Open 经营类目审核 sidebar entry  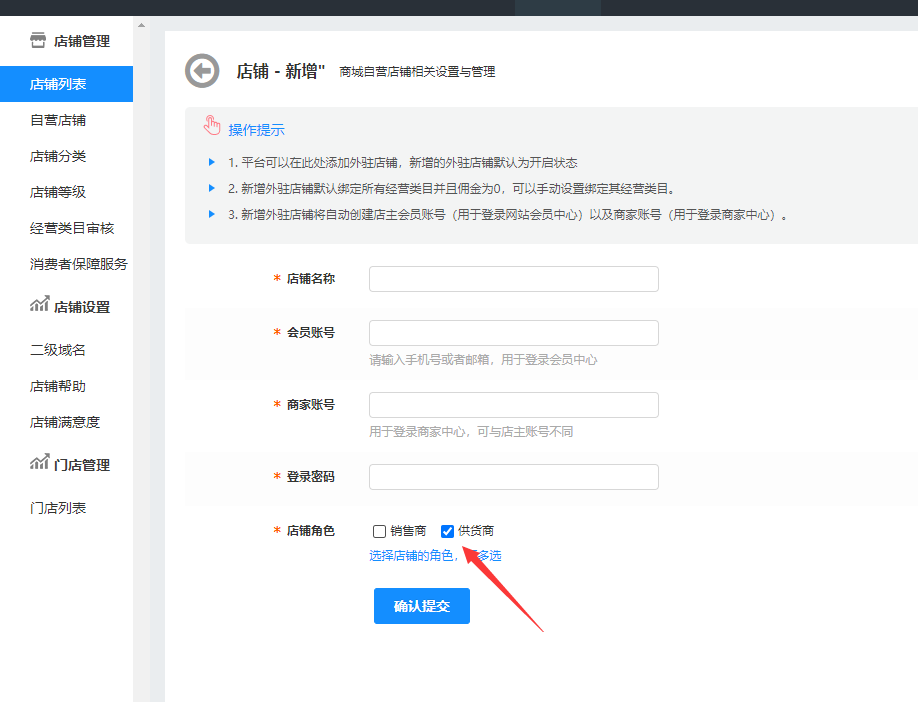click(x=72, y=228)
